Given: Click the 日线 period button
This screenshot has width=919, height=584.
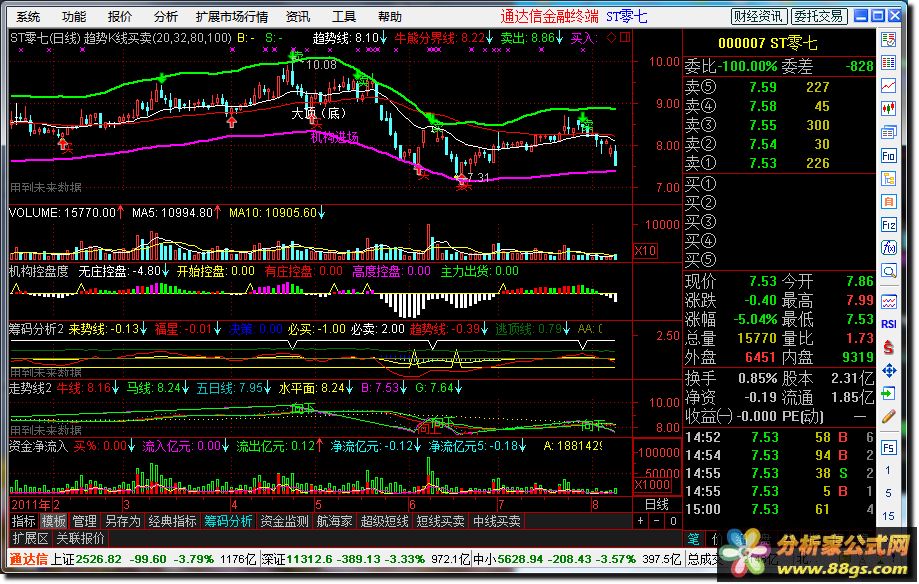Looking at the screenshot, I should [x=657, y=504].
